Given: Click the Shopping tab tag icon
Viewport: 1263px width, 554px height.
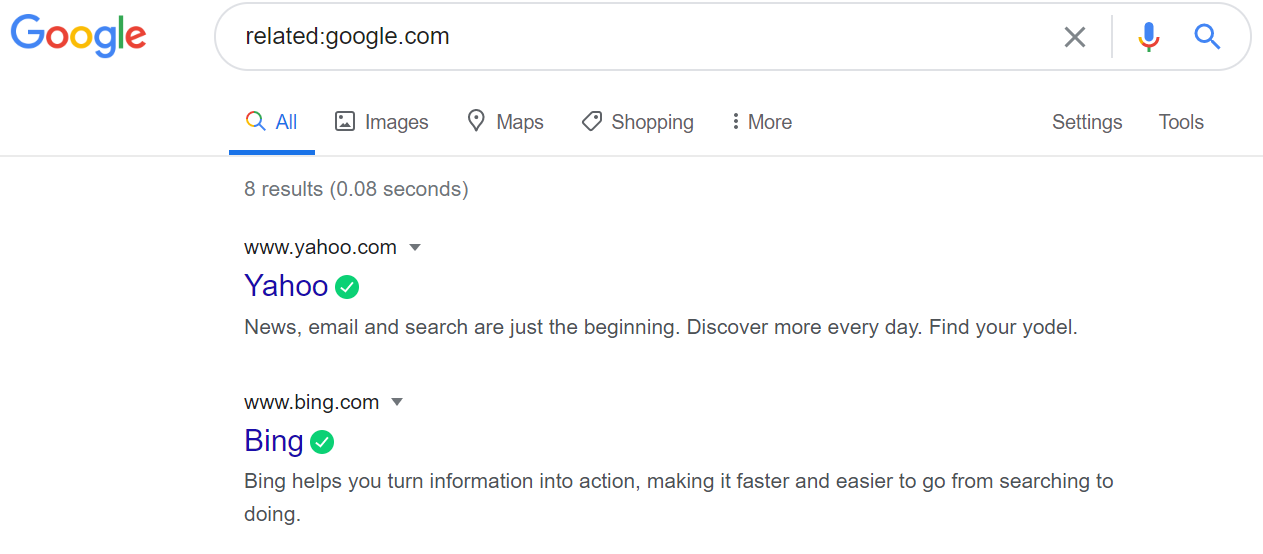Looking at the screenshot, I should point(592,122).
